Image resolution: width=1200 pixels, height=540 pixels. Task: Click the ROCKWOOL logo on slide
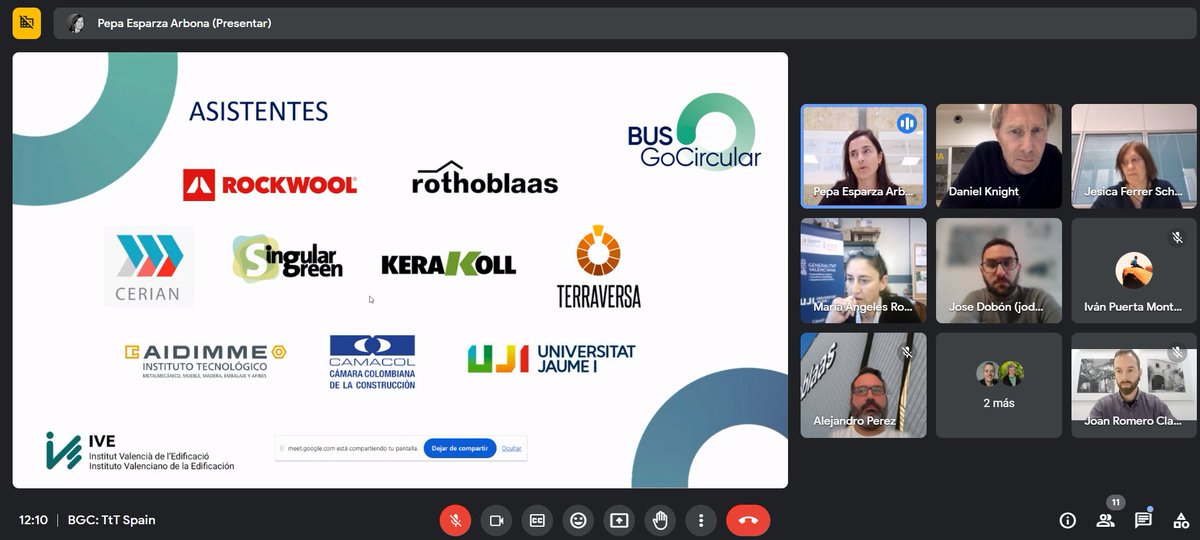point(270,184)
